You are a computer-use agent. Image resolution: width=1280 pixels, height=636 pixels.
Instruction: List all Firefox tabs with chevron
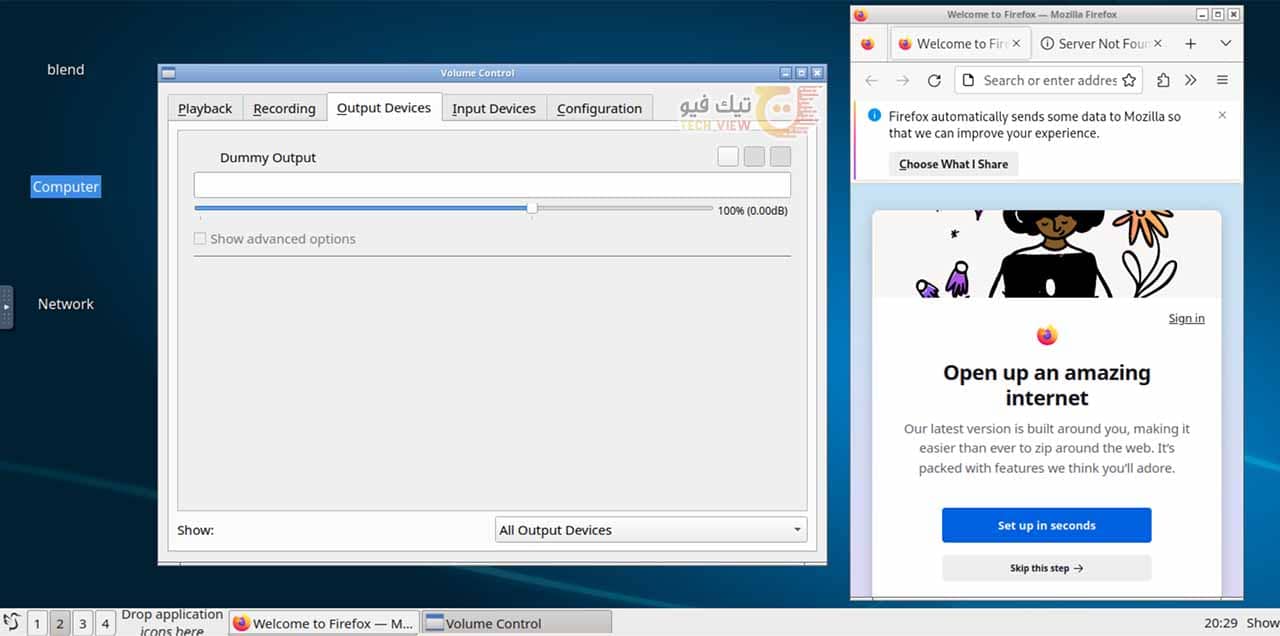point(1225,44)
